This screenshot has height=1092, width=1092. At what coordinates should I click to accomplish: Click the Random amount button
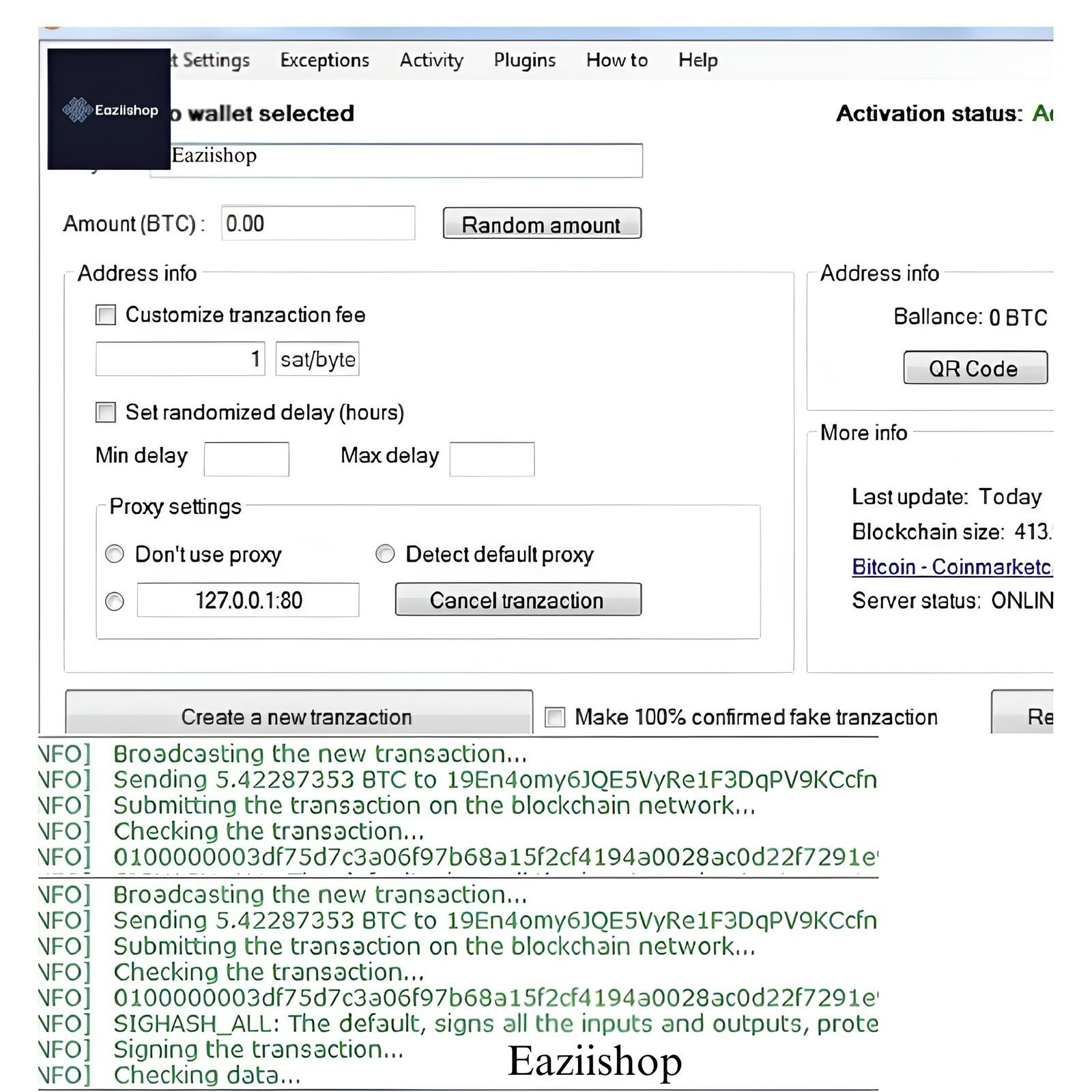[x=542, y=223]
